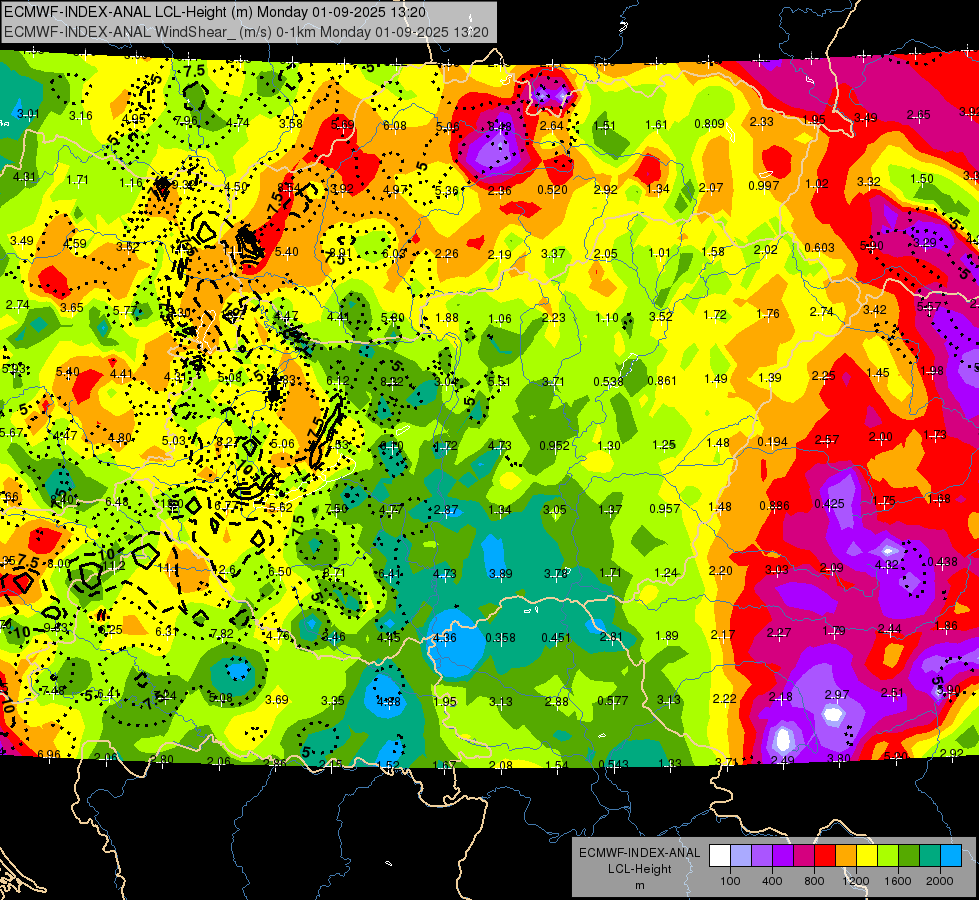Viewport: 979px width, 900px height.
Task: Click the LCL-Height text in the legend box
Action: coord(639,869)
